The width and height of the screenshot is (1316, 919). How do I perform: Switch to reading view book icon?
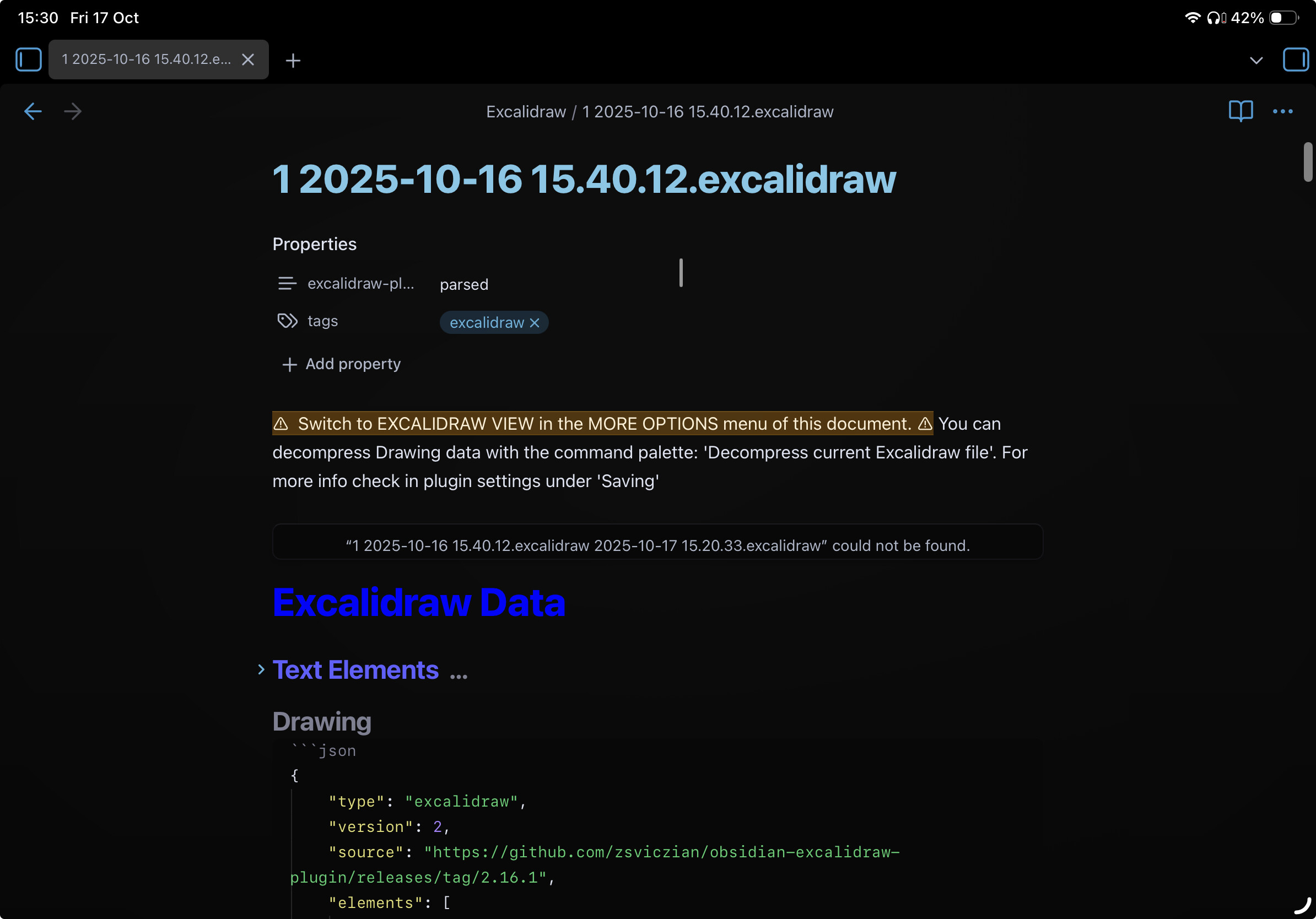click(x=1241, y=111)
